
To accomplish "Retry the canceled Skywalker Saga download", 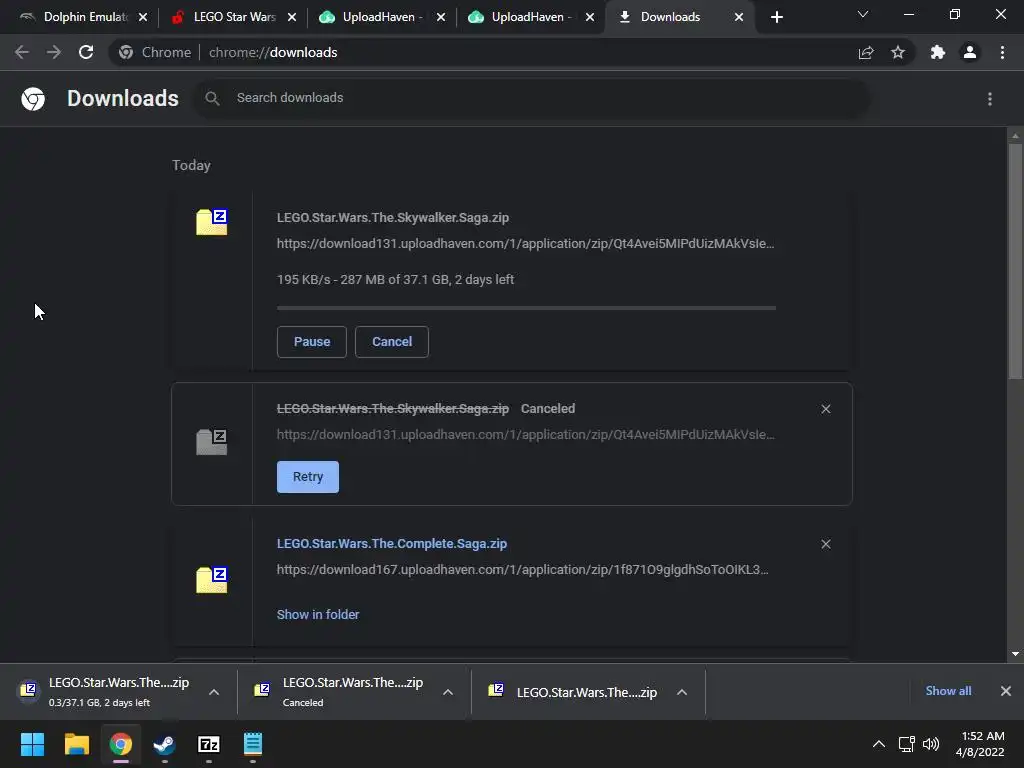I will pyautogui.click(x=308, y=477).
